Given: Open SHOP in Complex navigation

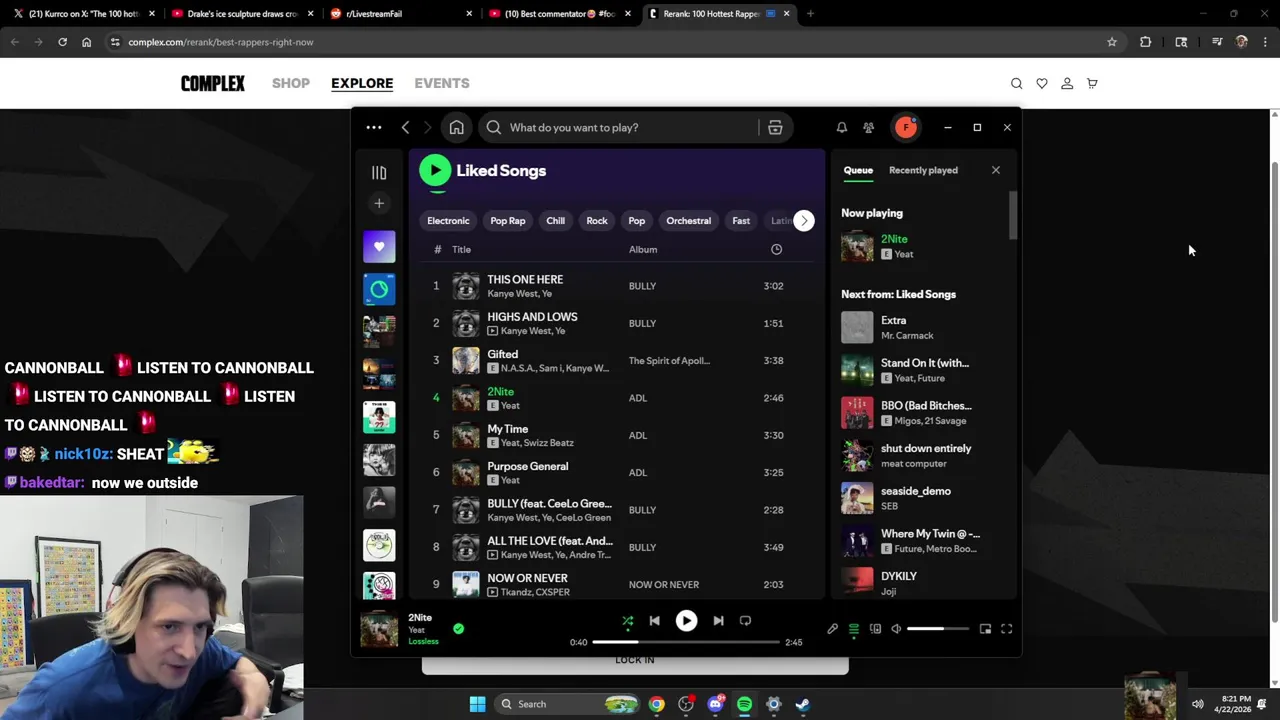Looking at the screenshot, I should (x=291, y=83).
